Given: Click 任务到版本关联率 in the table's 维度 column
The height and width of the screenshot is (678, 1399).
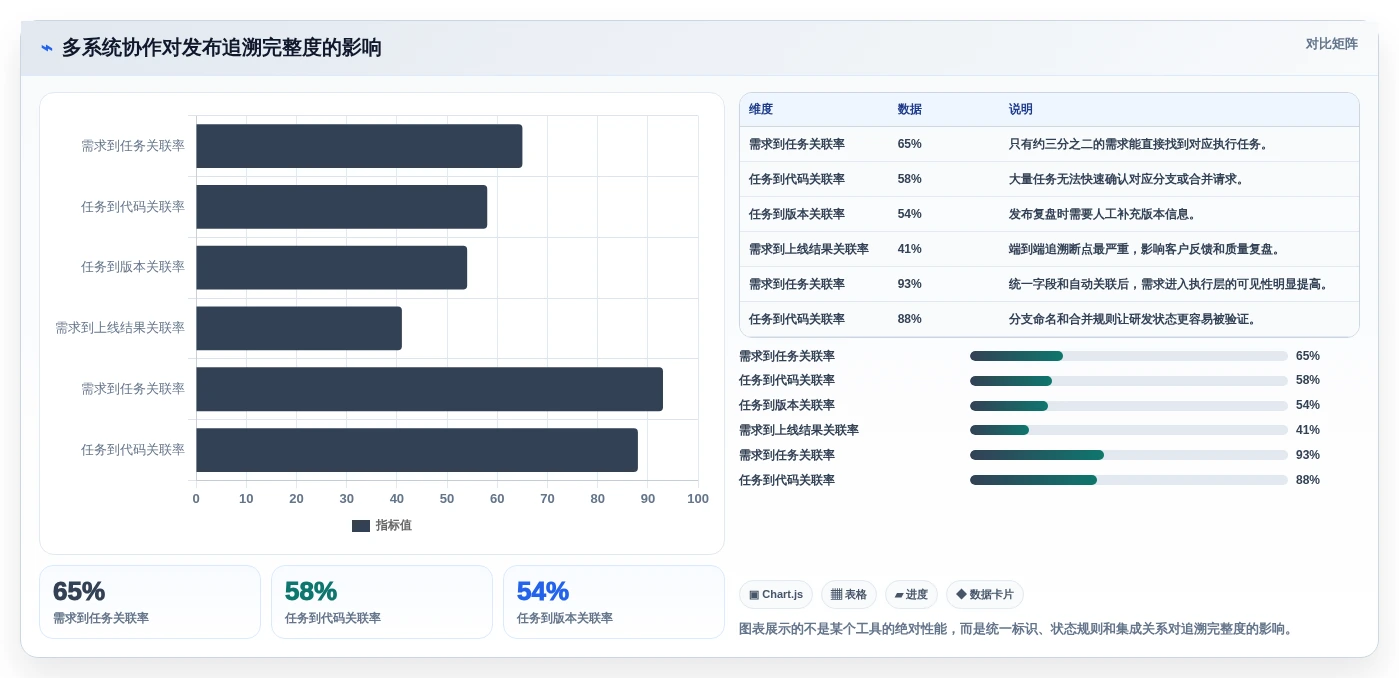Looking at the screenshot, I should point(797,214).
